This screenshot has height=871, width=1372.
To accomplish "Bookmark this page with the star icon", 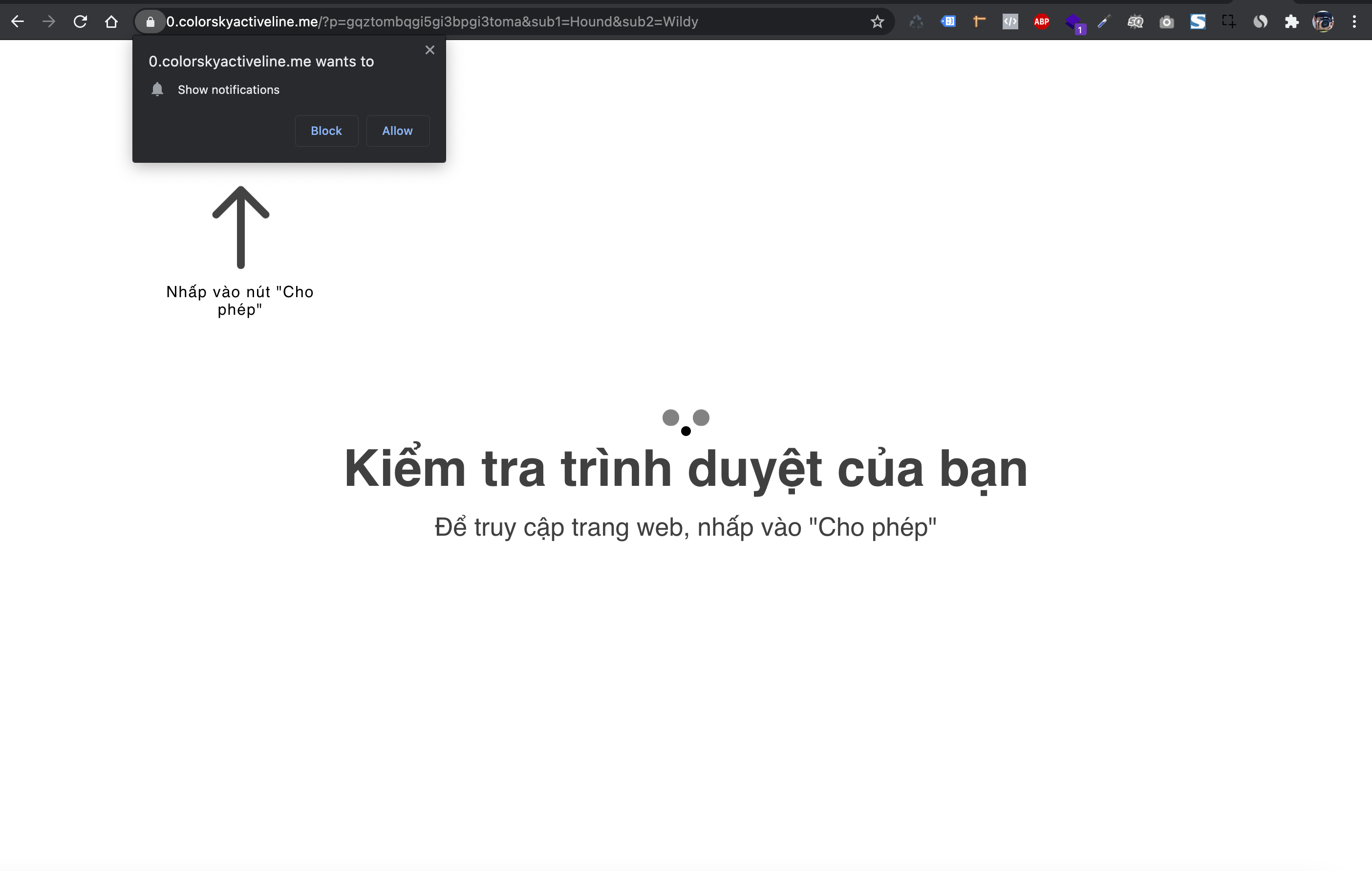I will tap(877, 22).
